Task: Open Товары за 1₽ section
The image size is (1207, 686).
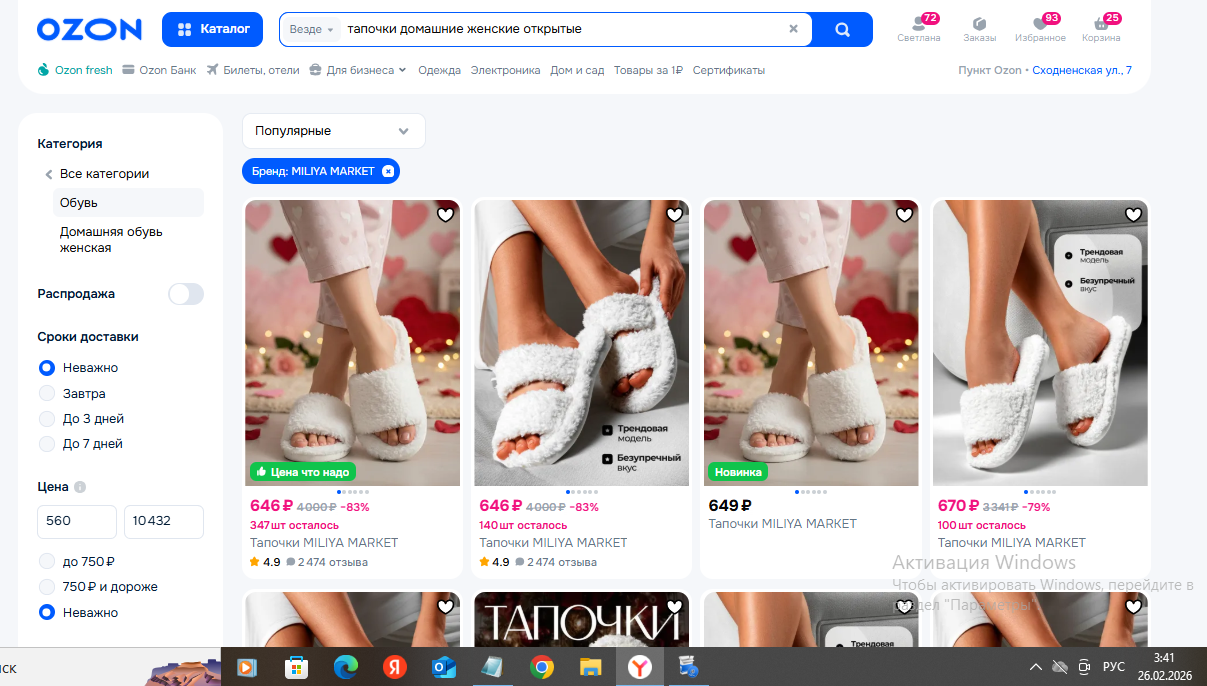Action: pos(648,70)
